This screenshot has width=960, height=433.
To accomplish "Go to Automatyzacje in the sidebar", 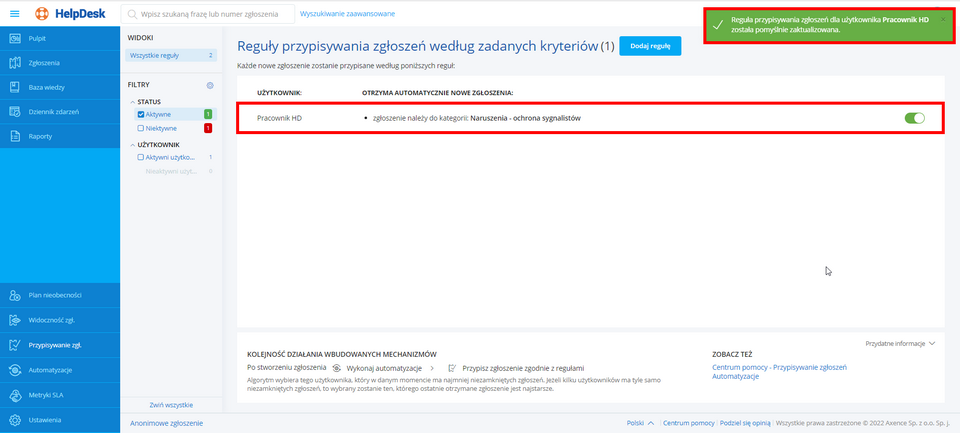I will point(50,370).
